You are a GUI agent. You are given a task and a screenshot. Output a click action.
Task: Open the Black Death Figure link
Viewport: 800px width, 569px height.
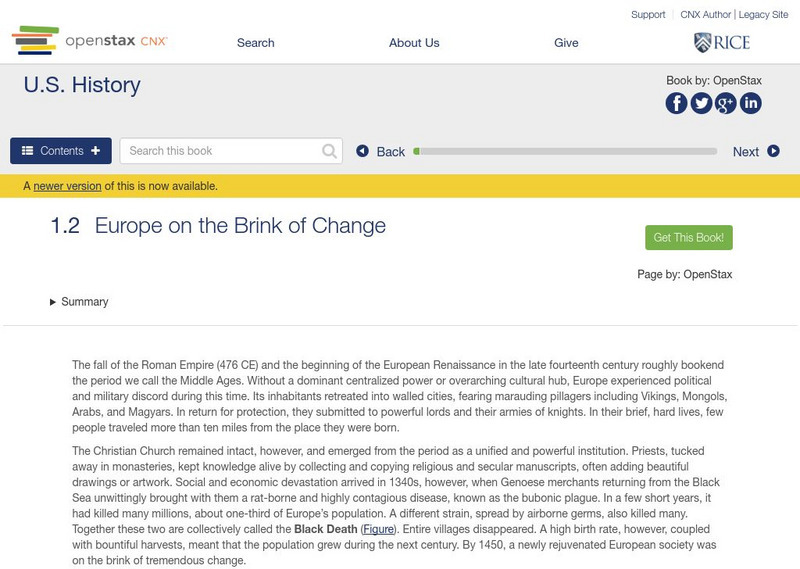pos(379,529)
